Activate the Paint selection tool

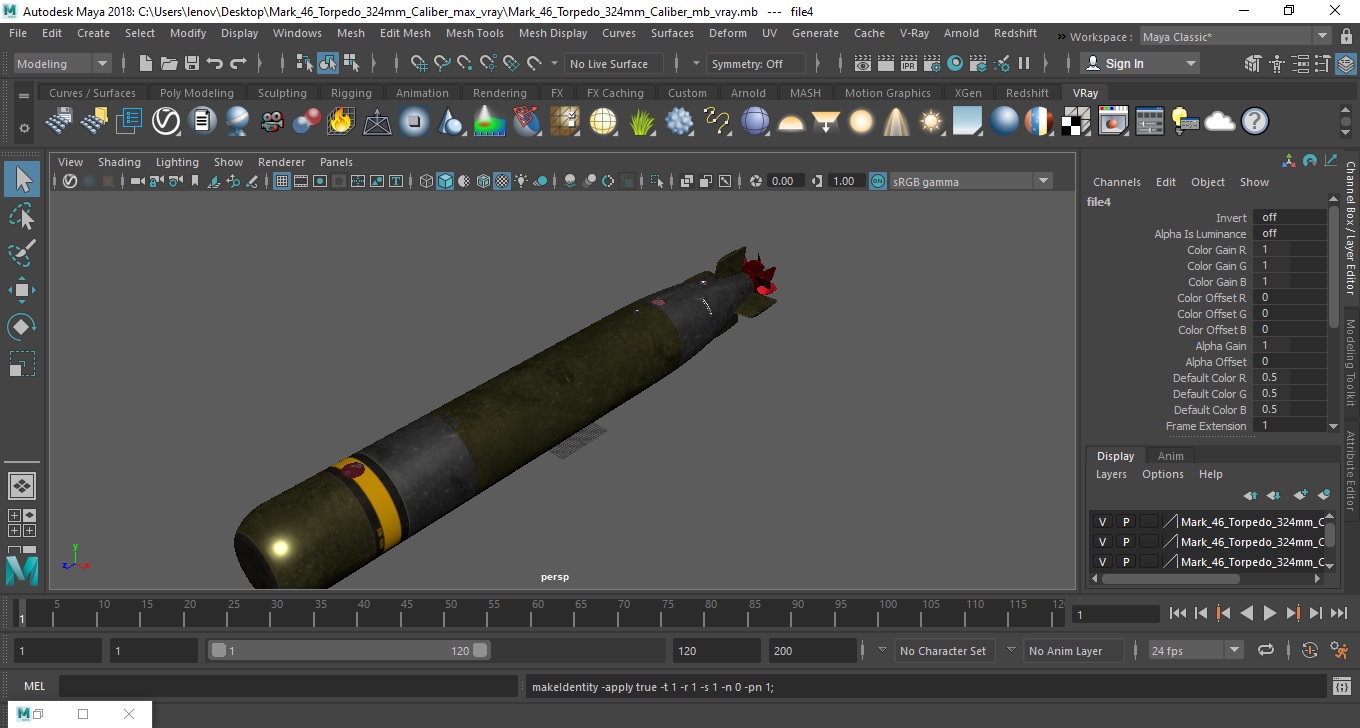(22, 253)
